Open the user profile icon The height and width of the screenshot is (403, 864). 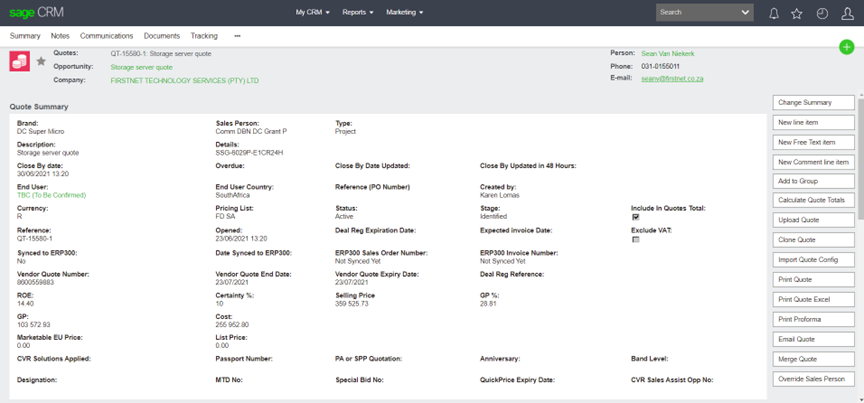point(847,13)
